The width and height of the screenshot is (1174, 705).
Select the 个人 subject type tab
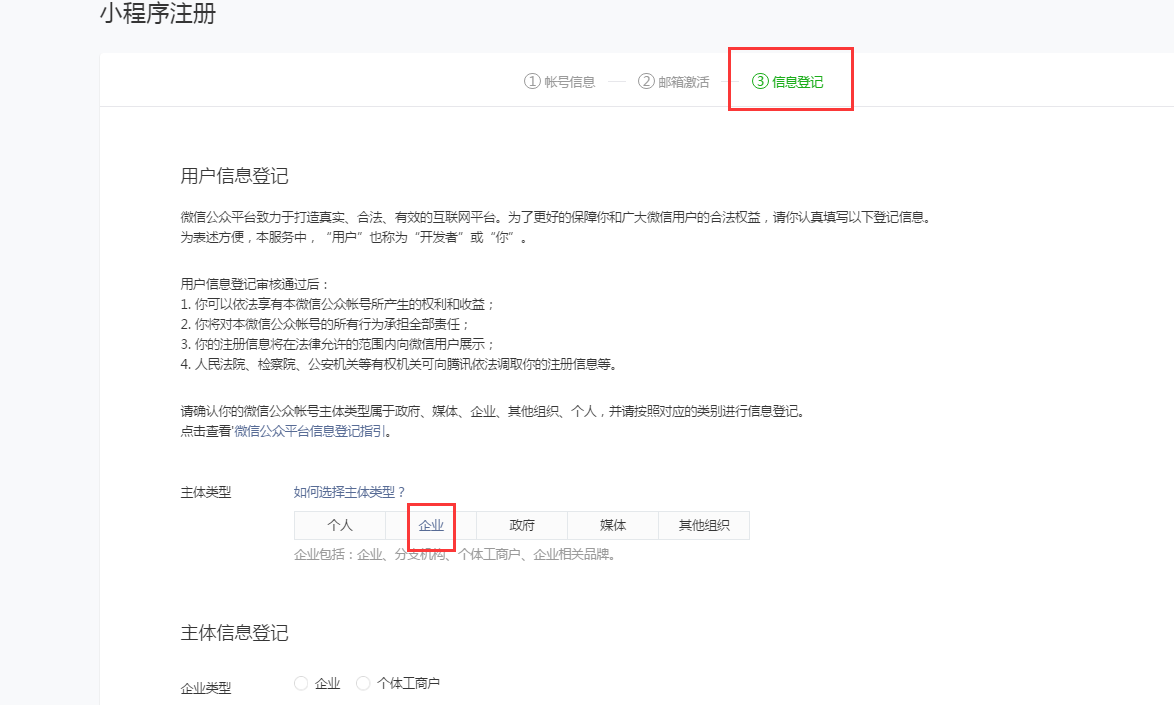[x=340, y=525]
